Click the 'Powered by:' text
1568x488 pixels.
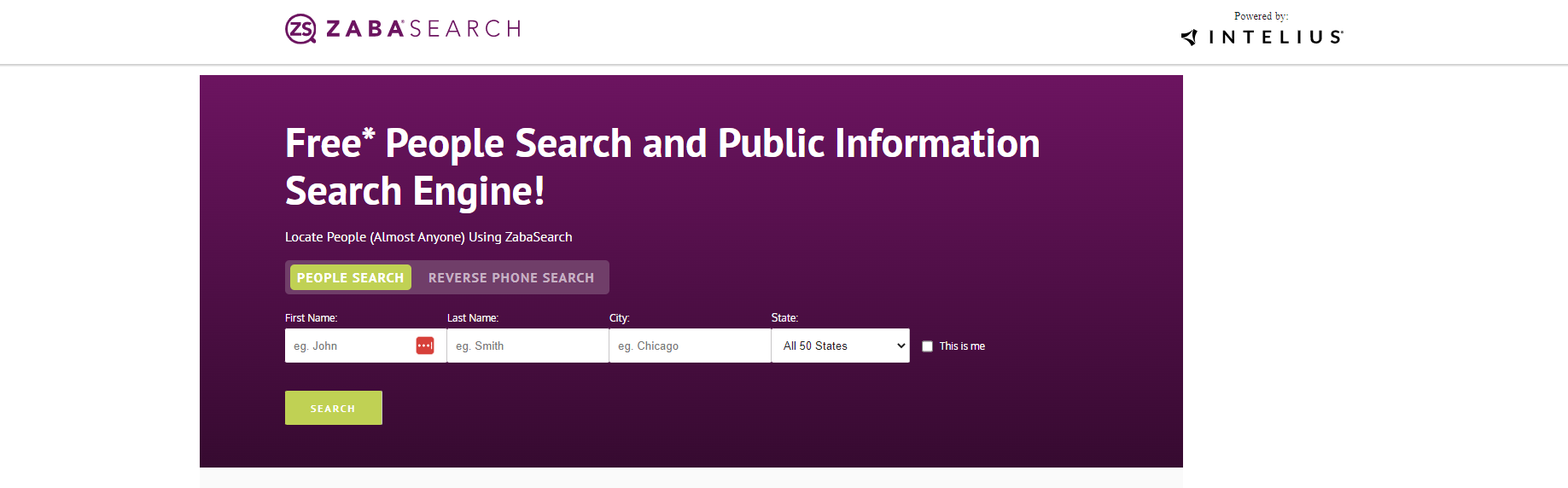point(1262,16)
